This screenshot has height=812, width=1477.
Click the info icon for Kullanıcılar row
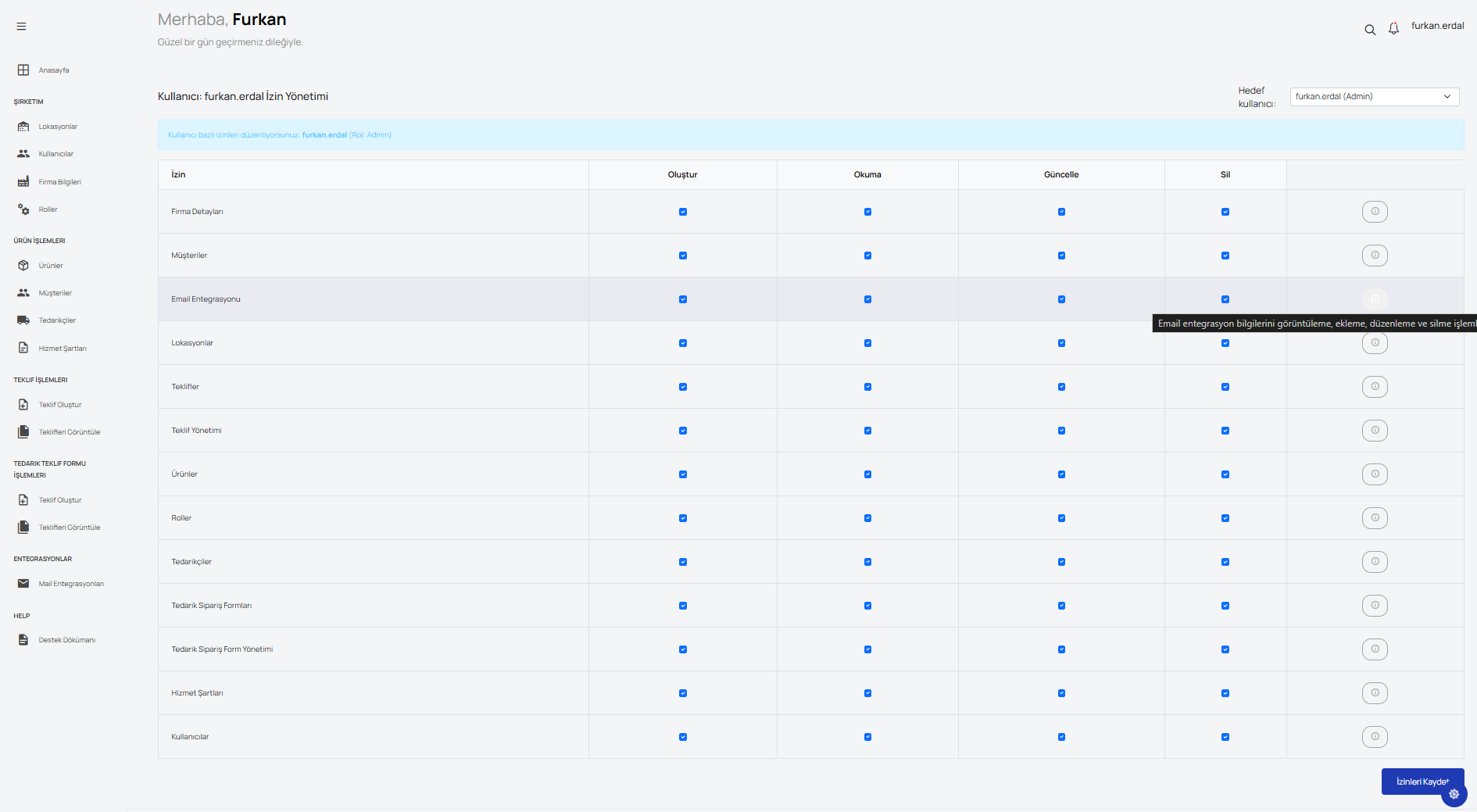pos(1375,737)
